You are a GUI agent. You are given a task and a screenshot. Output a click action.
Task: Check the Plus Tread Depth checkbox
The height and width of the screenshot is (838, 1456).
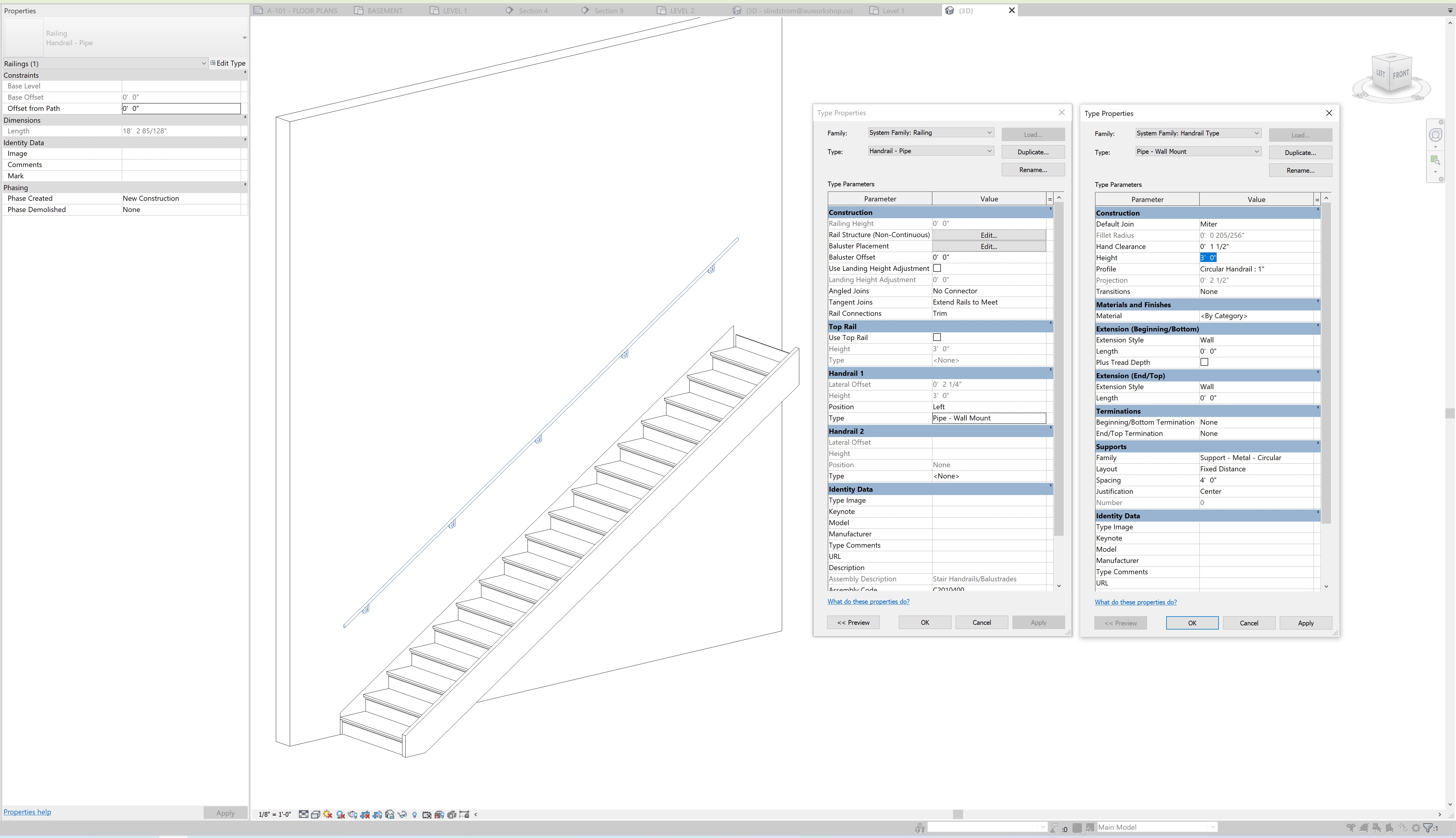[1204, 362]
